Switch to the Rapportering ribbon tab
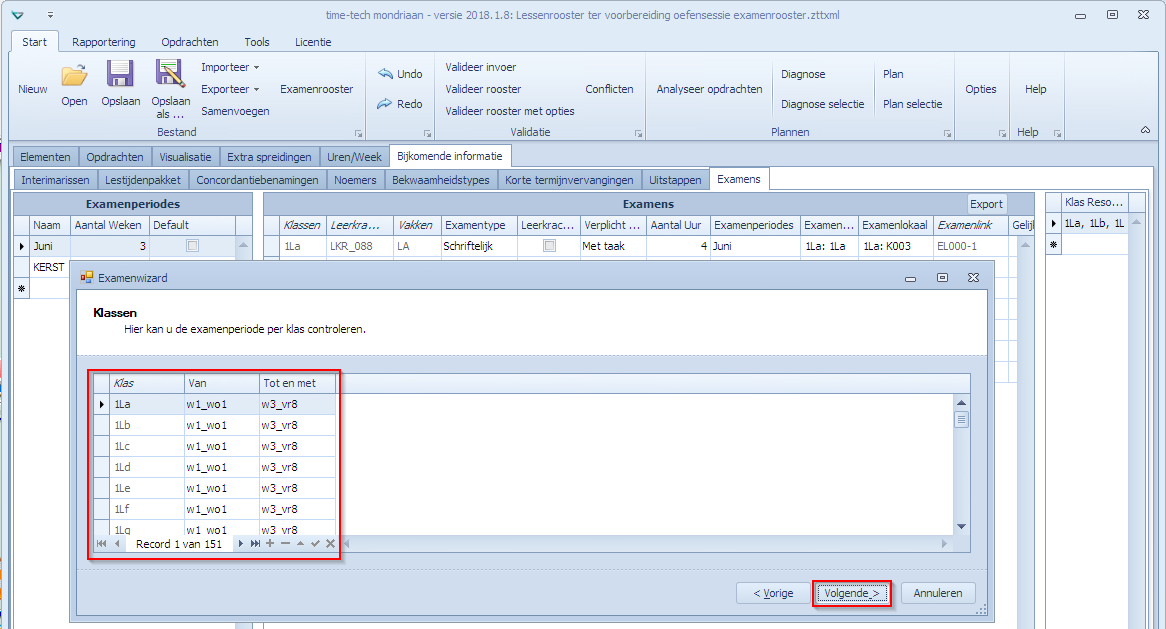Viewport: 1166px width, 629px height. click(x=103, y=42)
